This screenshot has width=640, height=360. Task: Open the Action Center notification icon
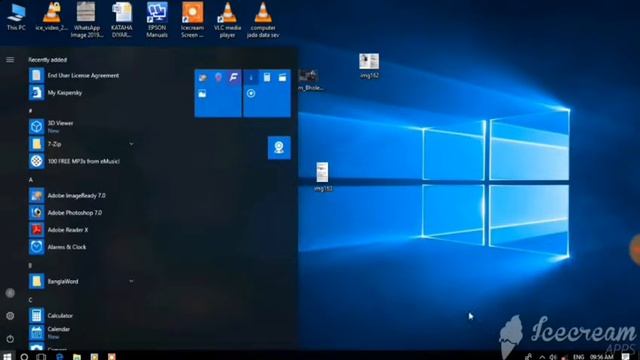click(x=626, y=357)
